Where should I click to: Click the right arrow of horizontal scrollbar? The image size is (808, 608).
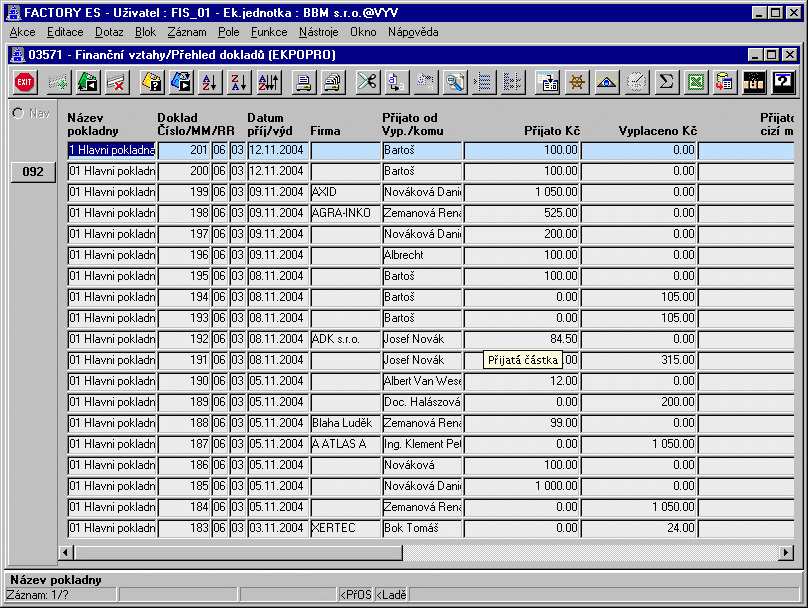787,551
